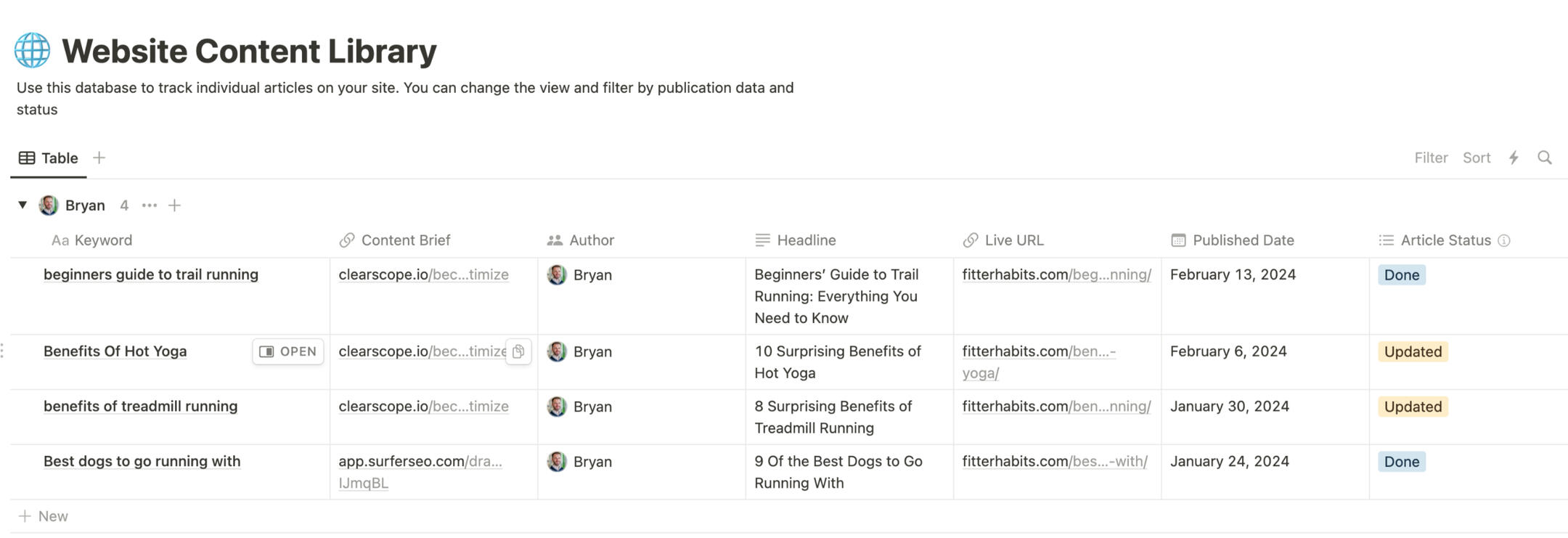Collapse the Bryan group triangle
This screenshot has height=538, width=1568.
23,205
